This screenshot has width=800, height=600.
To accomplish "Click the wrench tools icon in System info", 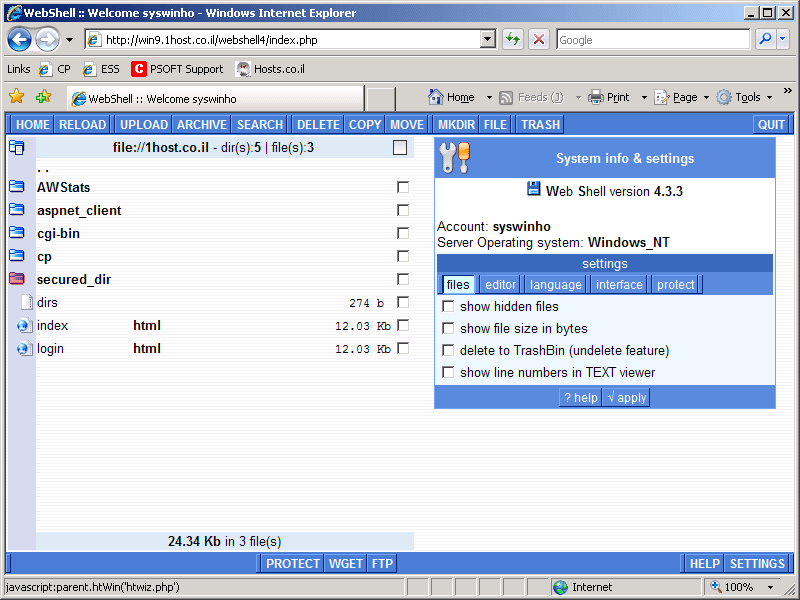I will (x=454, y=158).
